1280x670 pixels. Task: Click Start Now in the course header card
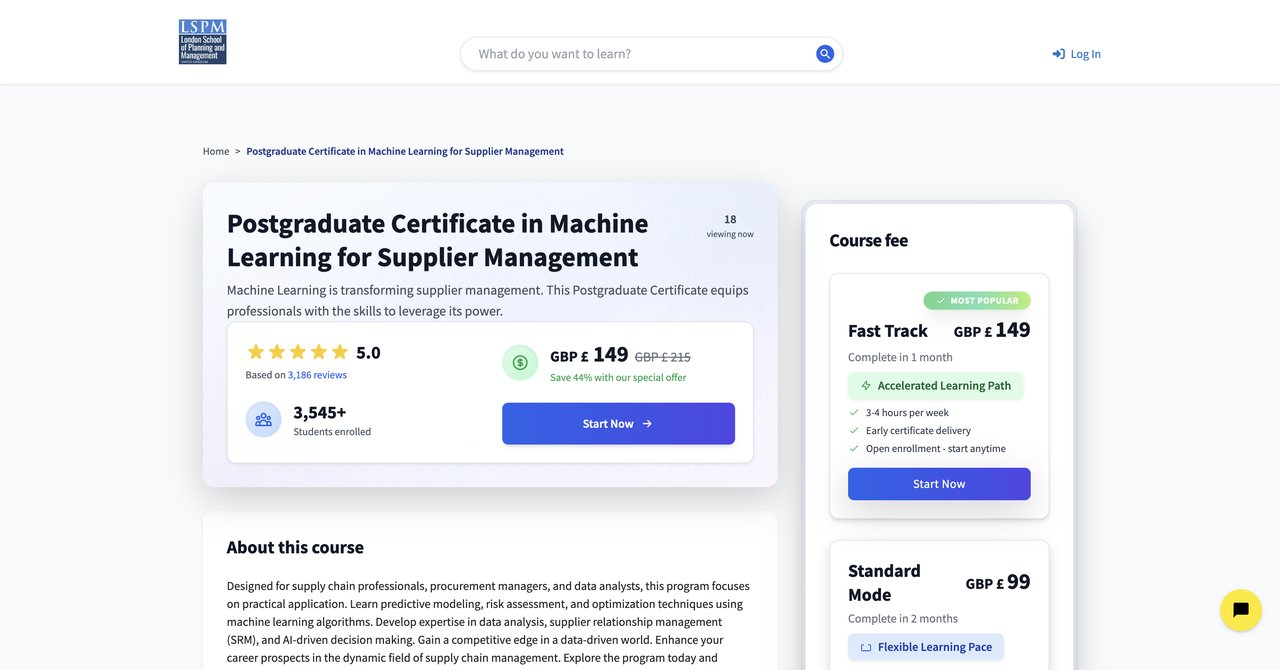tap(618, 424)
